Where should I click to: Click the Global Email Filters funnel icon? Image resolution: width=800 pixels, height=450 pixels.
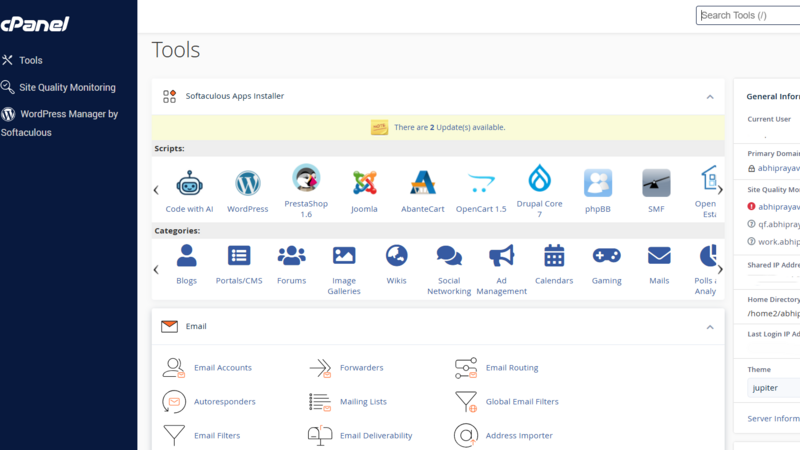click(465, 402)
